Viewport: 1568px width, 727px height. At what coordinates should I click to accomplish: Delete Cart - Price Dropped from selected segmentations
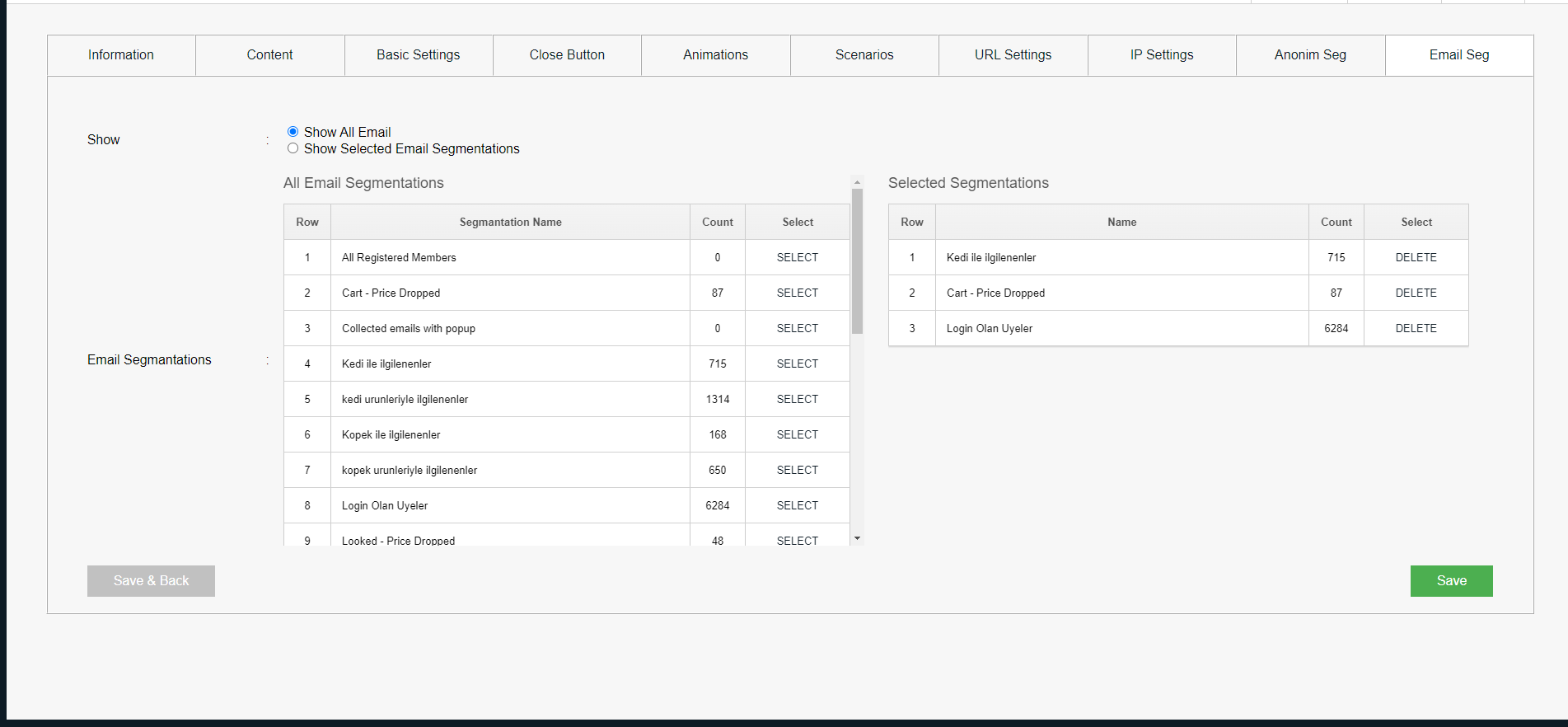click(1416, 293)
